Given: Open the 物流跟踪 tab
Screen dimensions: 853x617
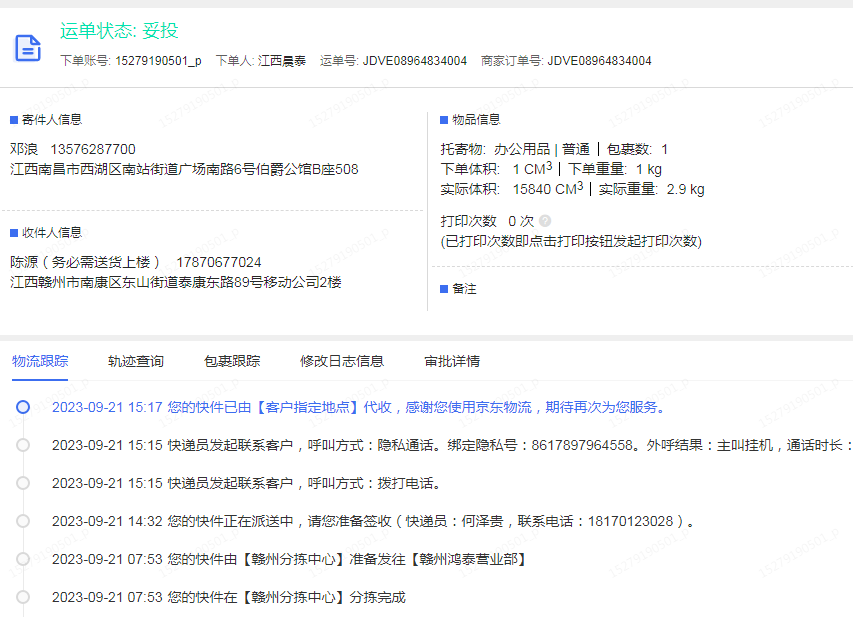Looking at the screenshot, I should click(x=39, y=361).
